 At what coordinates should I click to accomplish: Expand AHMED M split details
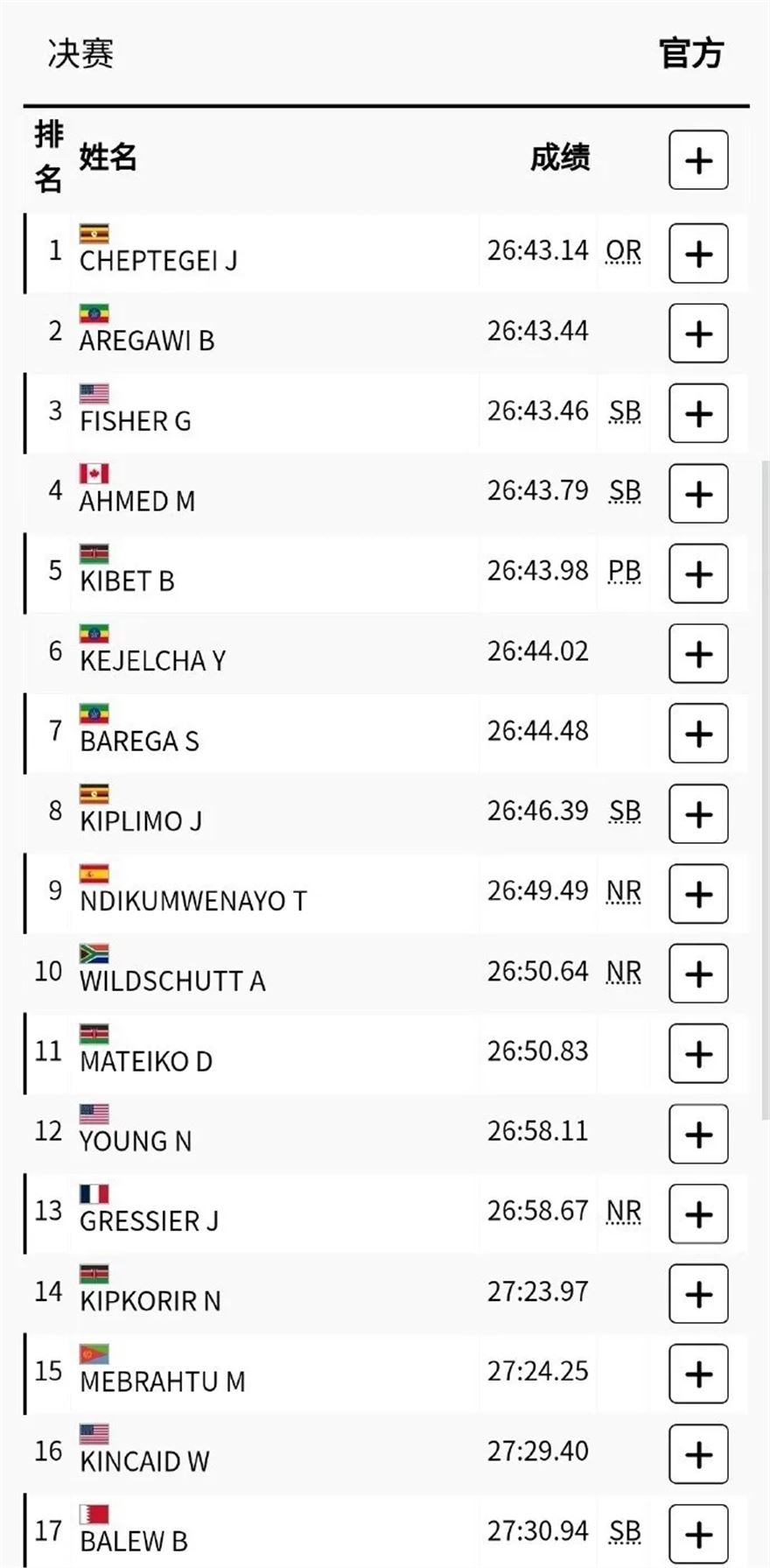tap(698, 494)
